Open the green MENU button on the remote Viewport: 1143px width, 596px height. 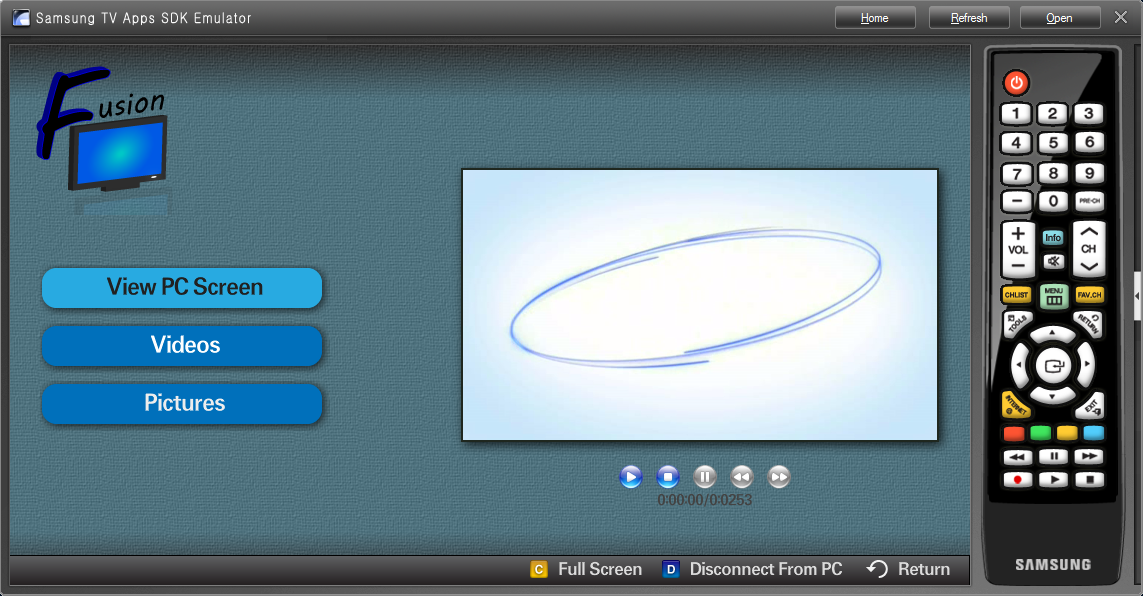coord(1053,296)
